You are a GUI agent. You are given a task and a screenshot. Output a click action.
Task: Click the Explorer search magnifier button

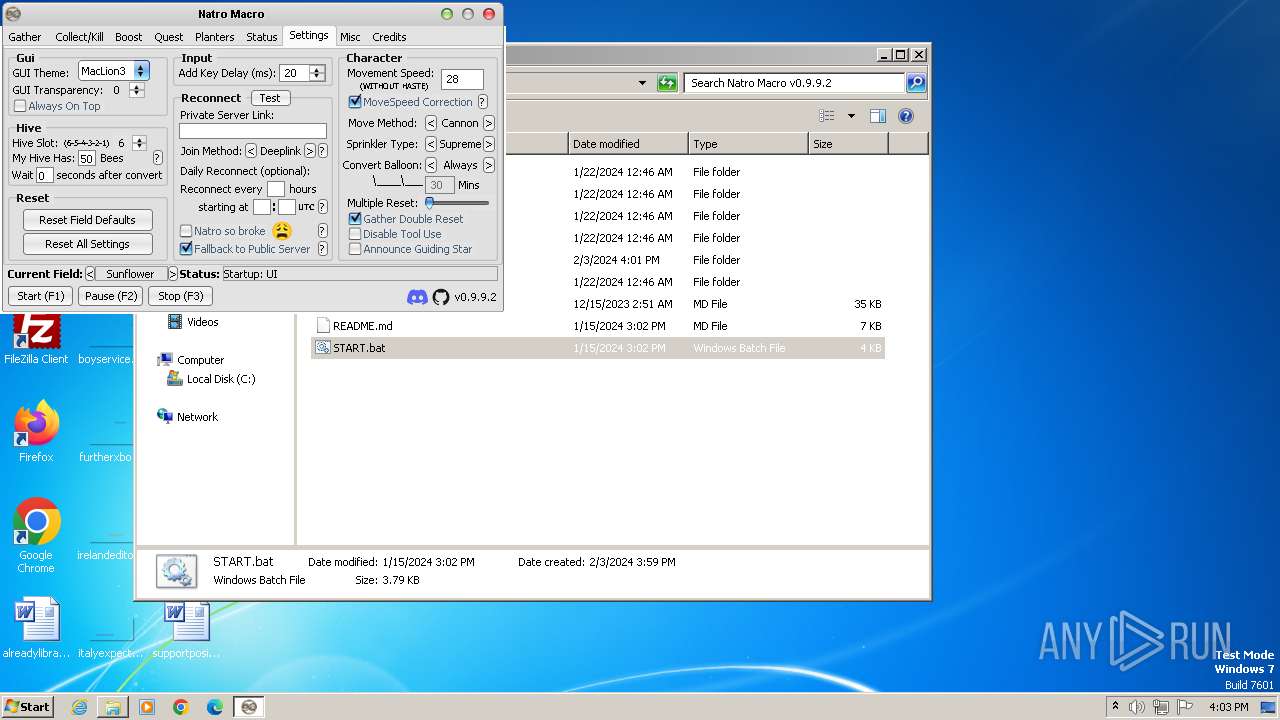[x=915, y=83]
